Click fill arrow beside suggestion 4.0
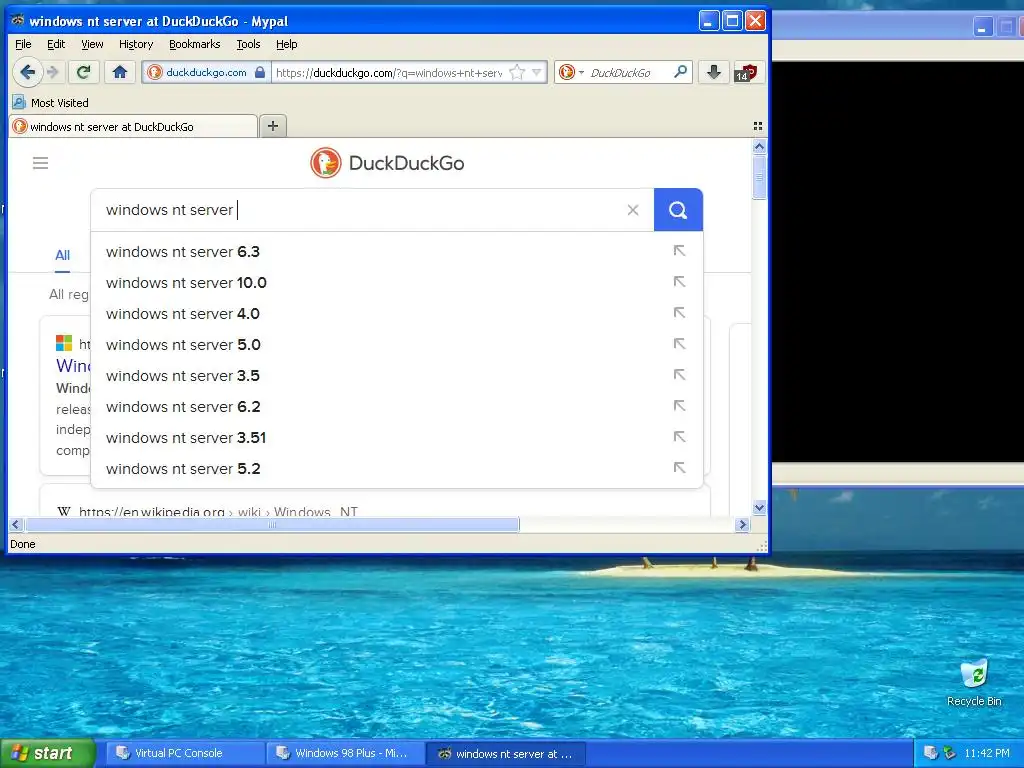The image size is (1024, 768). point(679,313)
